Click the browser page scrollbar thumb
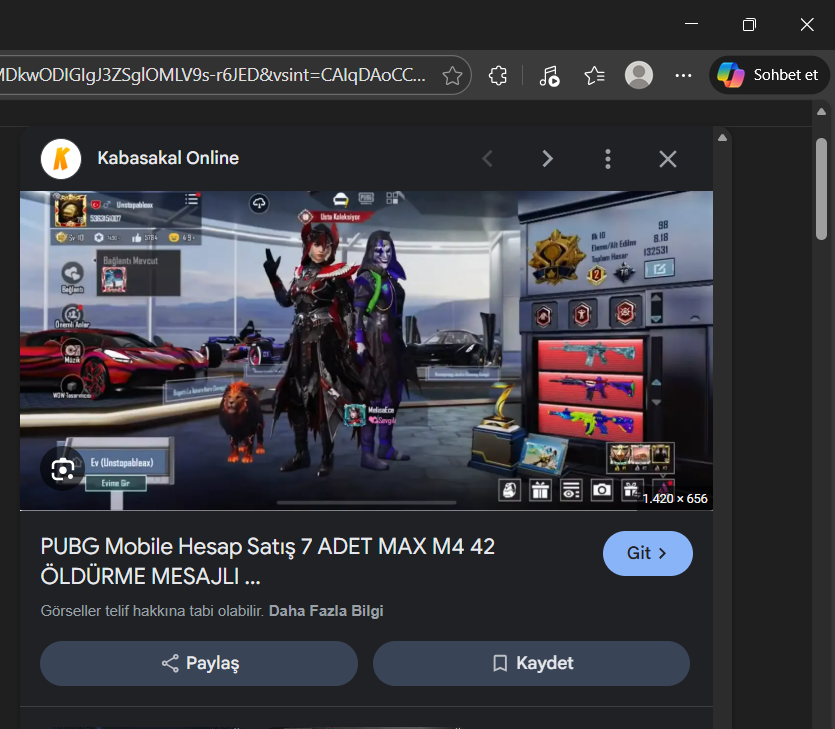835x729 pixels. 821,189
